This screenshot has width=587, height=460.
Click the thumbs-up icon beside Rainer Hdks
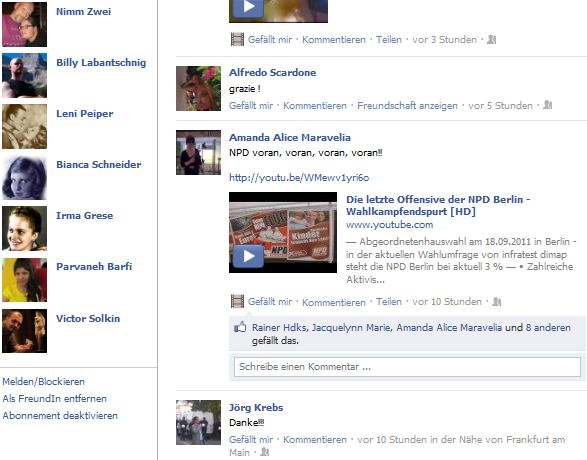coord(240,328)
